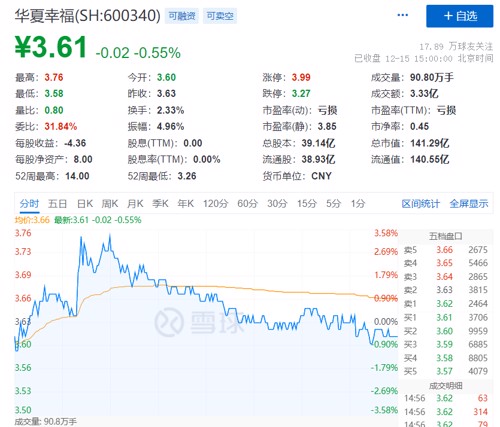This screenshot has width=500, height=427.
Task: Click the 52周最高 value 14.00
Action: [77, 176]
